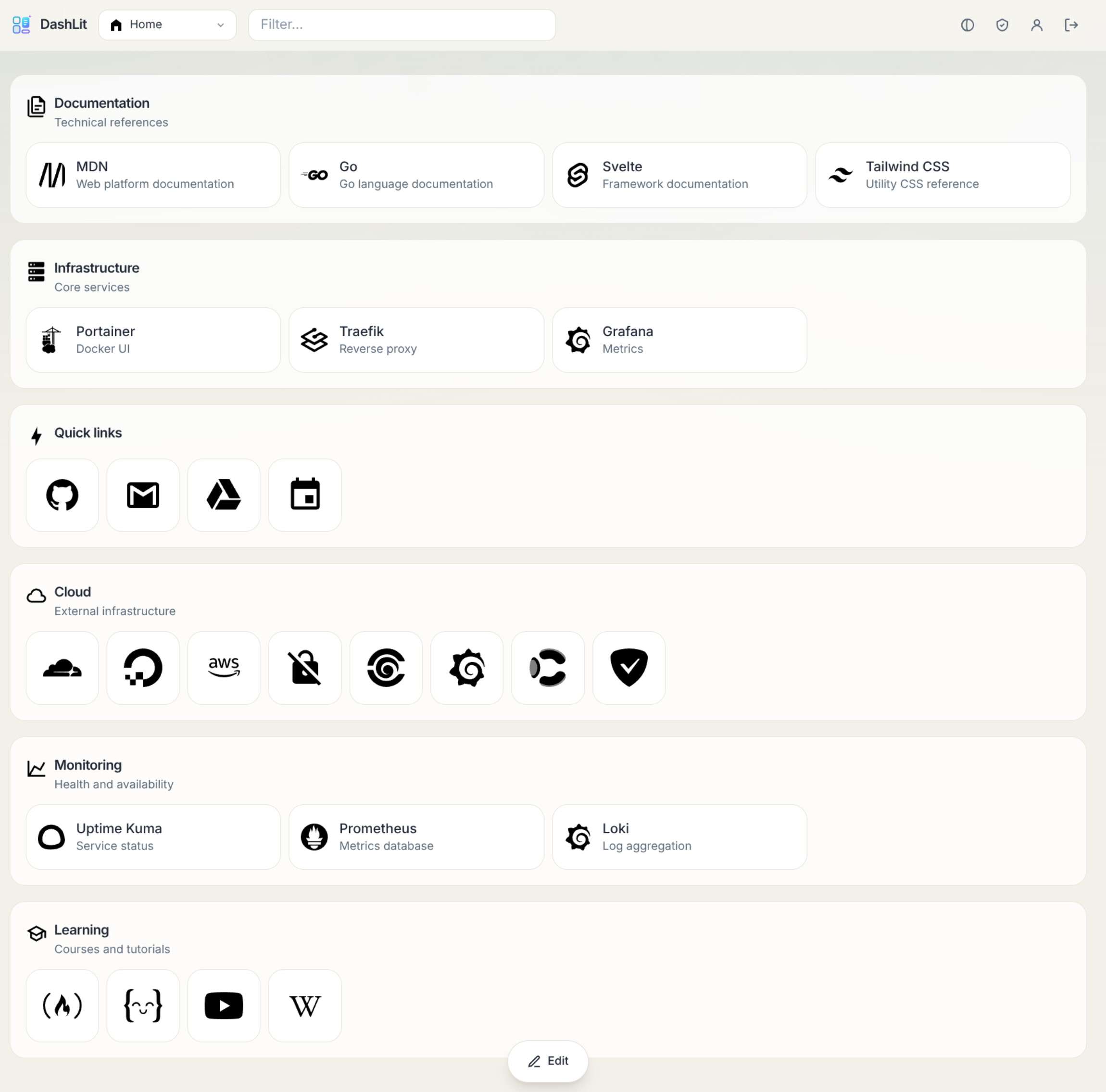Screen dimensions: 1106x1092
Task: Click the Monitoring section heading
Action: point(88,765)
